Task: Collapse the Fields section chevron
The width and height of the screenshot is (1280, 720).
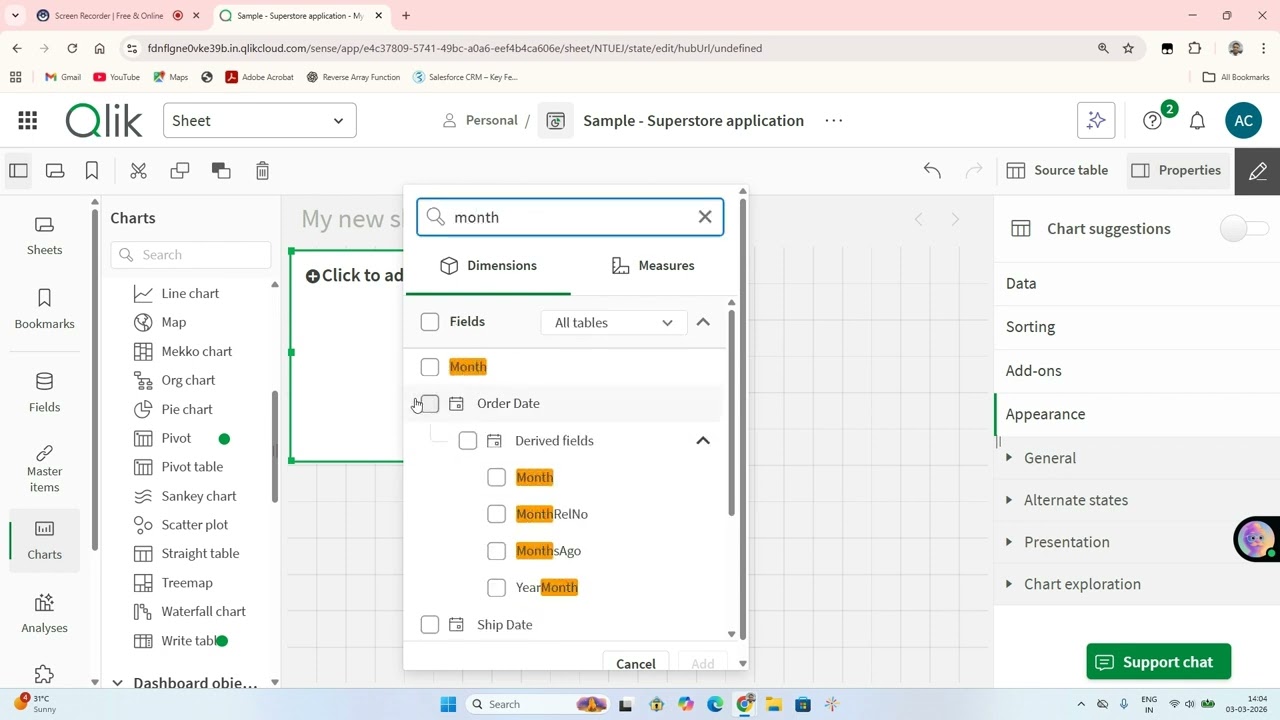Action: pos(703,322)
